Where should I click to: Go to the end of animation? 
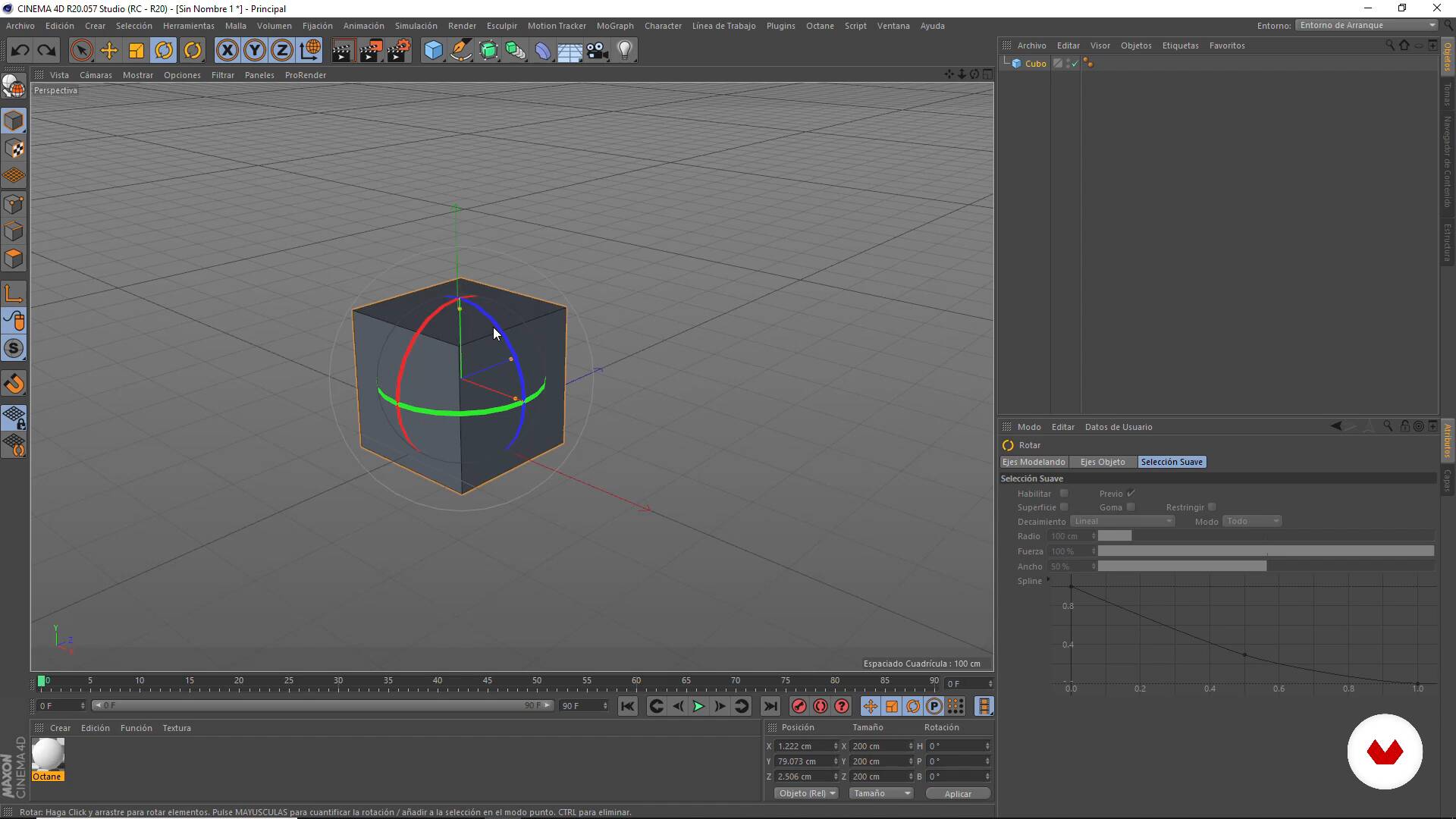point(770,707)
